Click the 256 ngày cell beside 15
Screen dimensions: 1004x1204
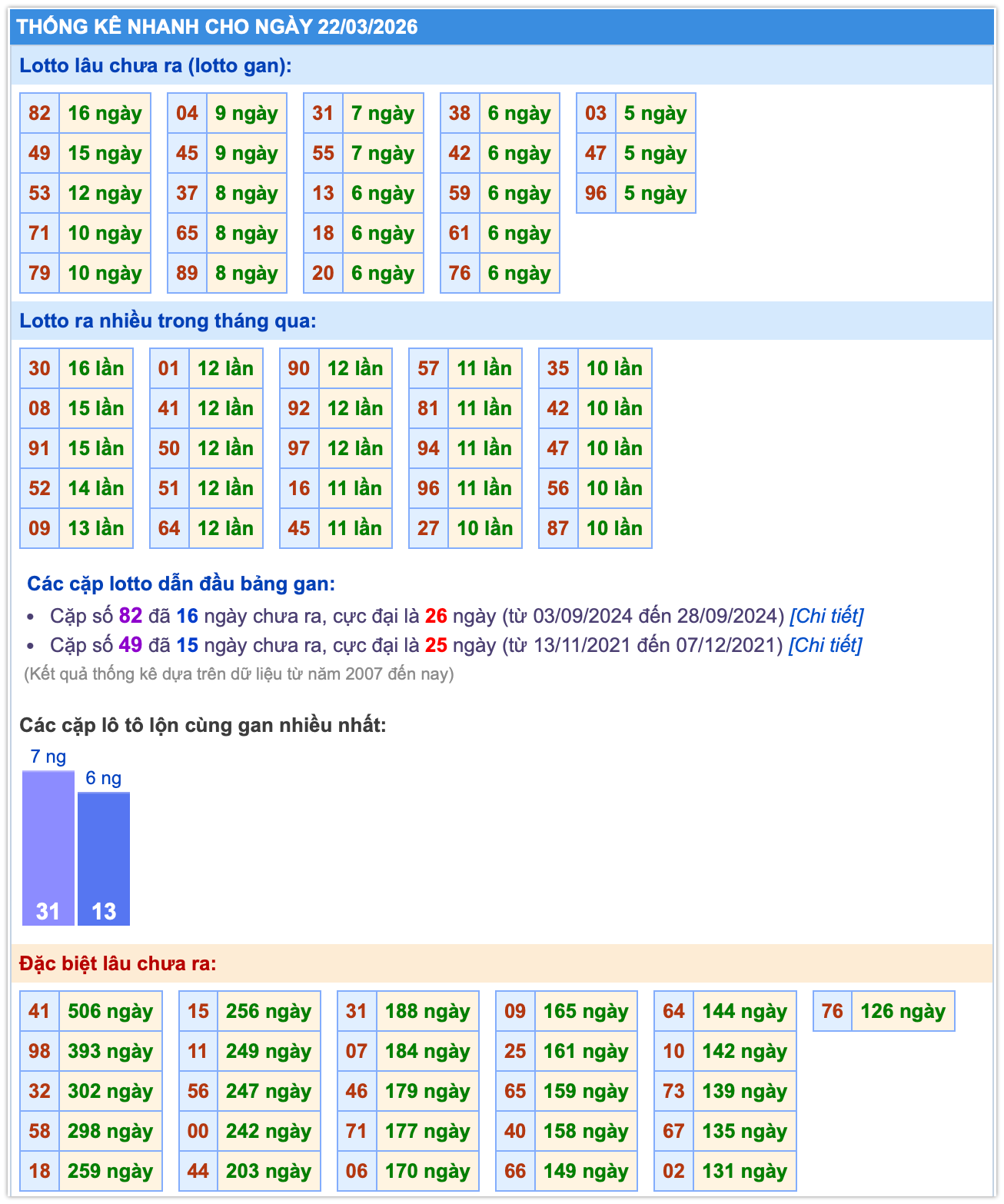[x=268, y=1012]
